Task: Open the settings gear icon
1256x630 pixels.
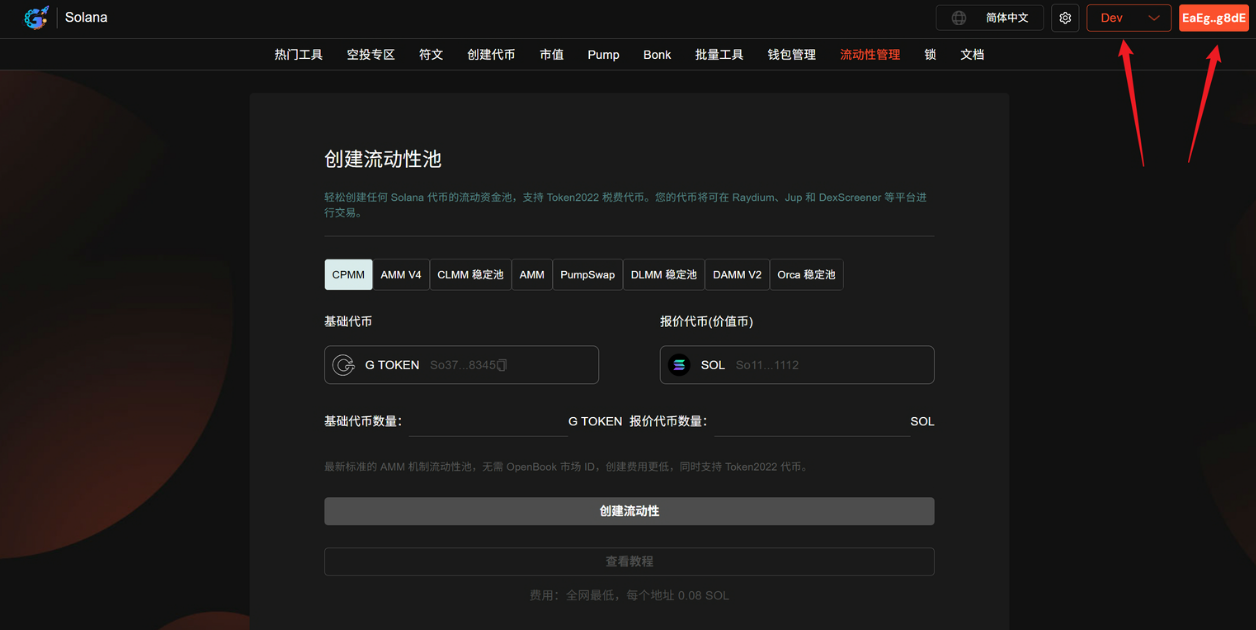Action: 1063,17
